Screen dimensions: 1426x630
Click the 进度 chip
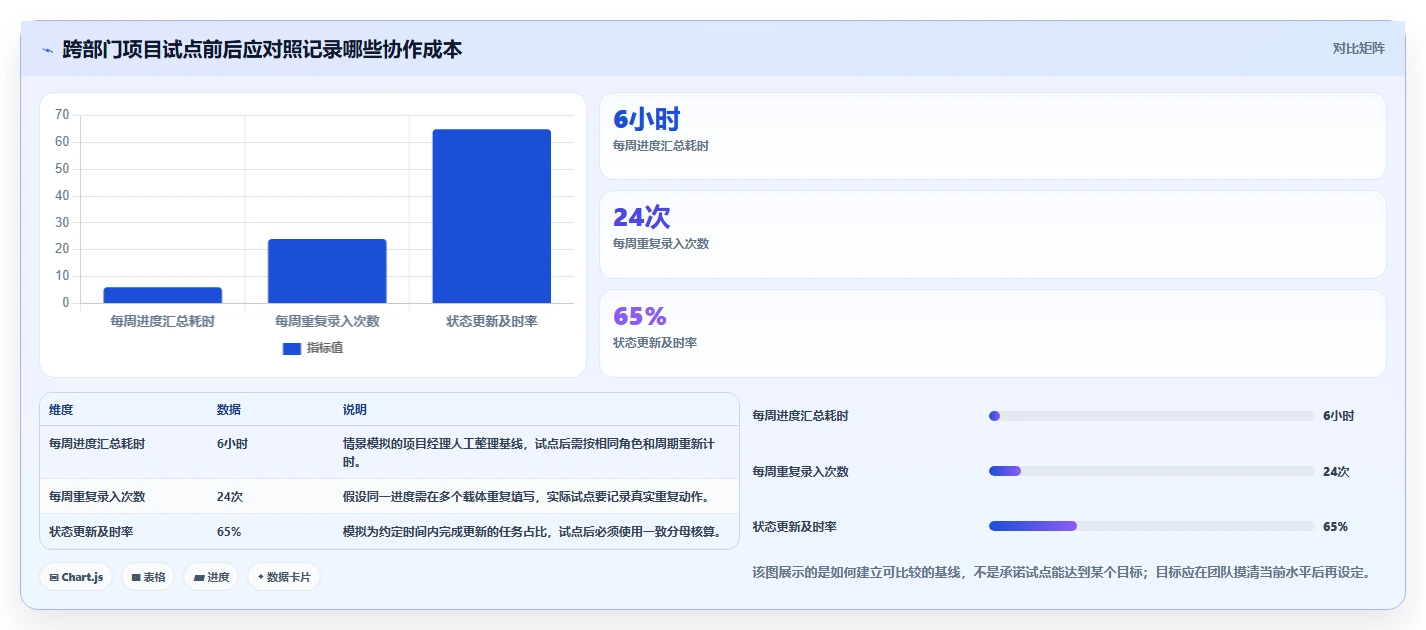click(211, 577)
